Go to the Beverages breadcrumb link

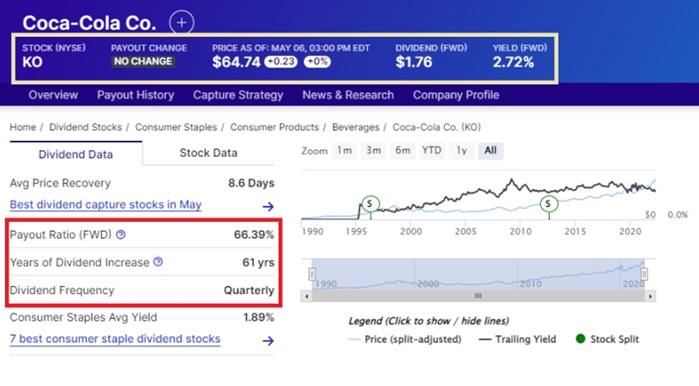356,127
